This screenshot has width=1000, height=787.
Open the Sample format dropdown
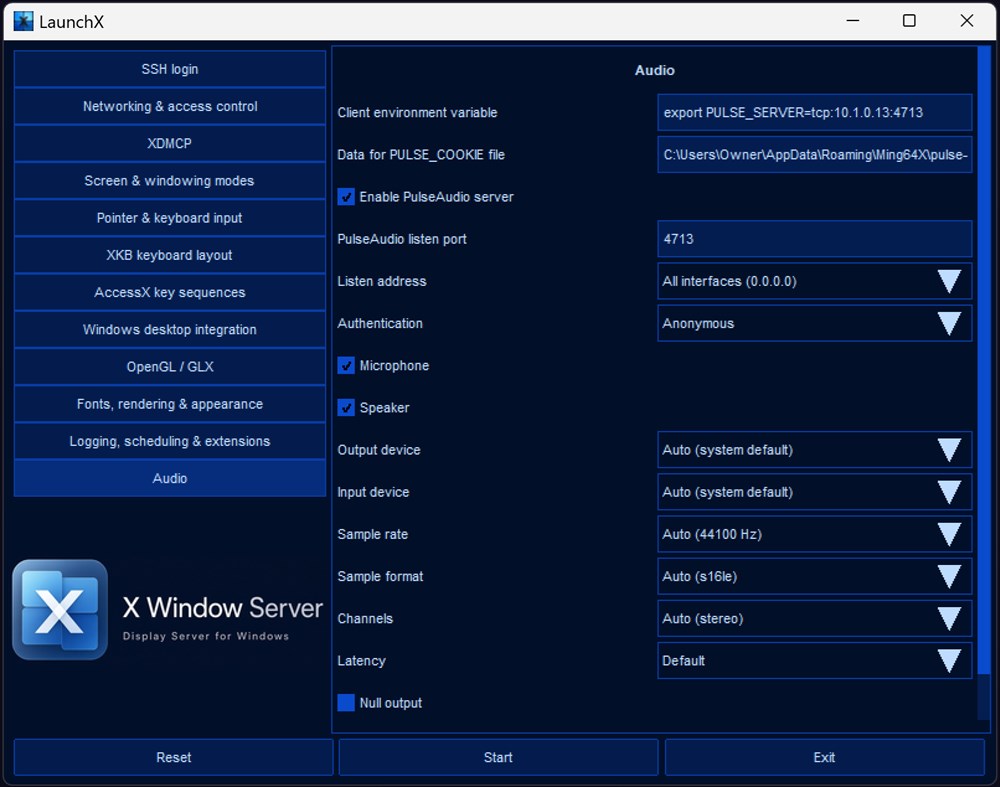(x=814, y=576)
